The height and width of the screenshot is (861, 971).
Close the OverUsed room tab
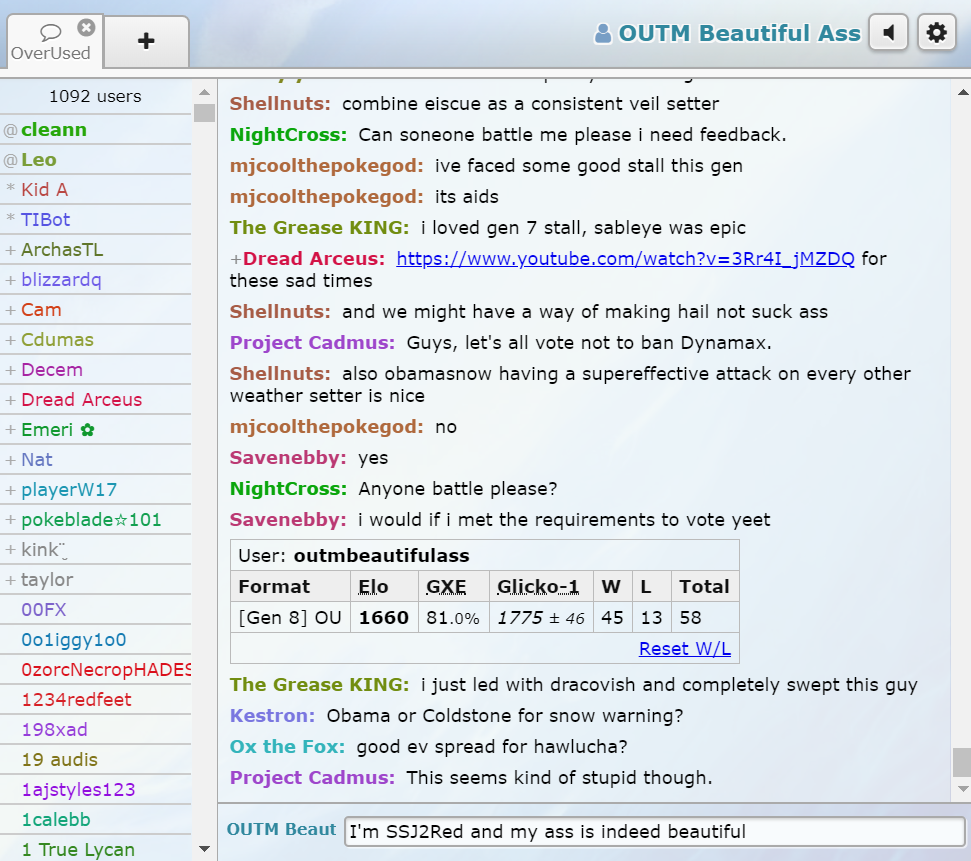pyautogui.click(x=86, y=28)
